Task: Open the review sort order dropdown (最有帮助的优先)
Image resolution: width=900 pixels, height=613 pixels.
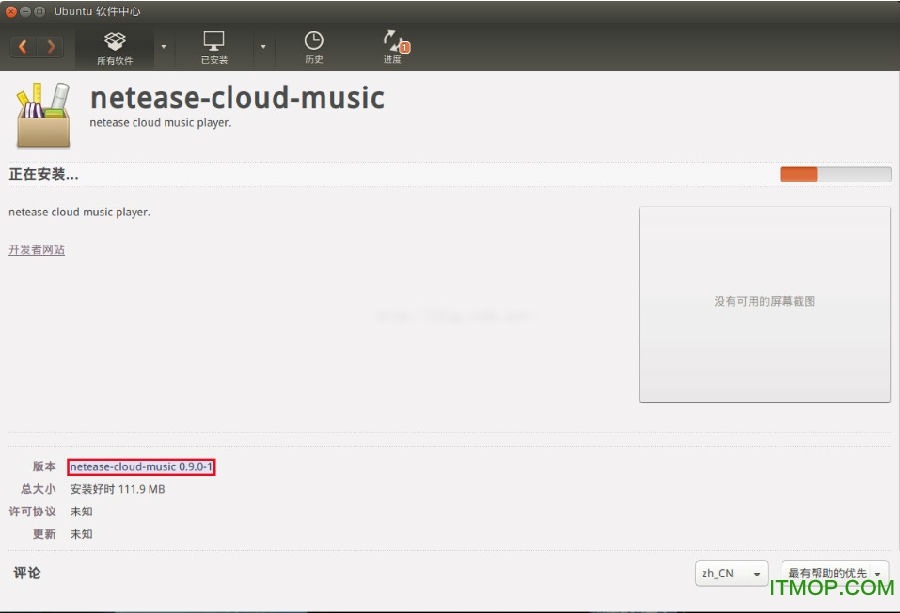Action: [835, 573]
